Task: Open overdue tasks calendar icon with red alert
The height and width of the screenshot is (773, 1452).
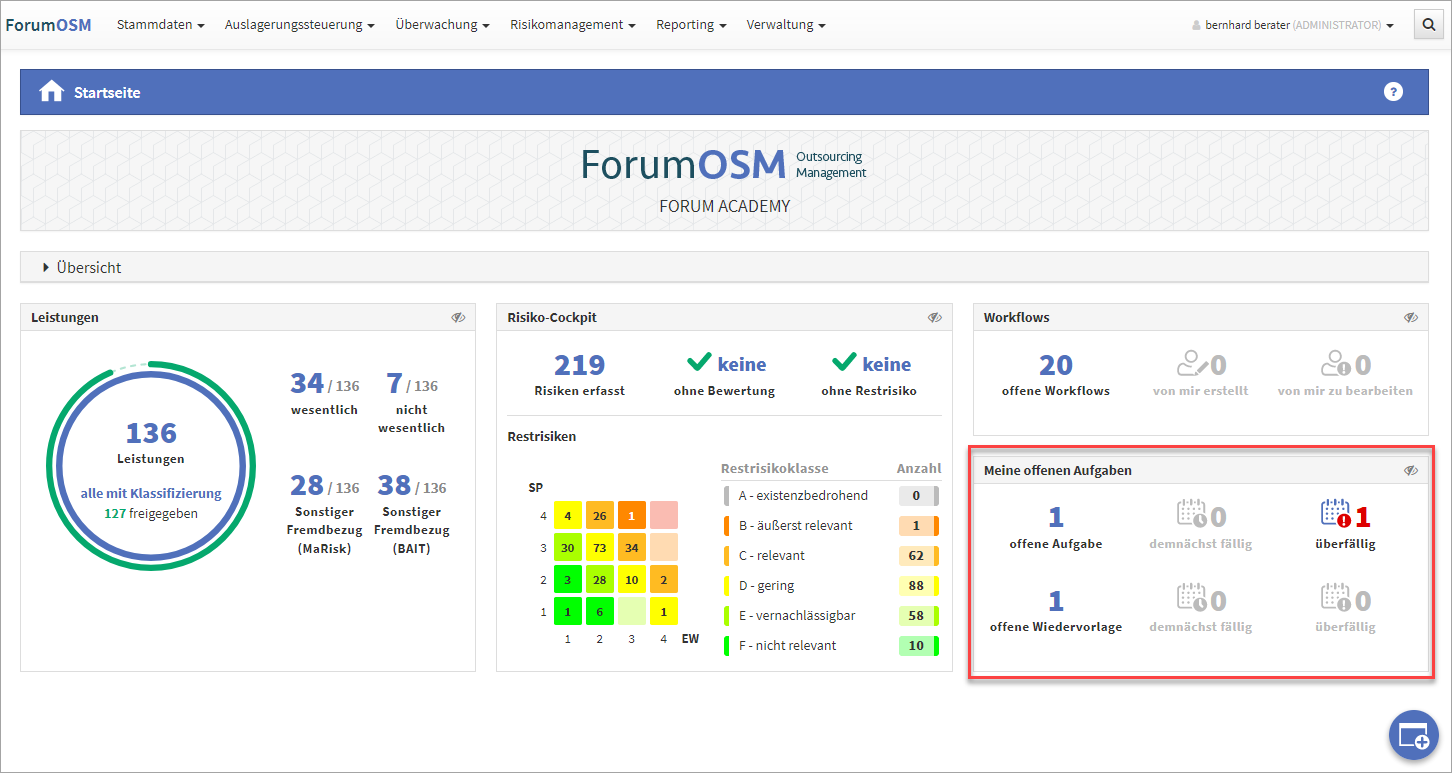Action: [x=1335, y=515]
